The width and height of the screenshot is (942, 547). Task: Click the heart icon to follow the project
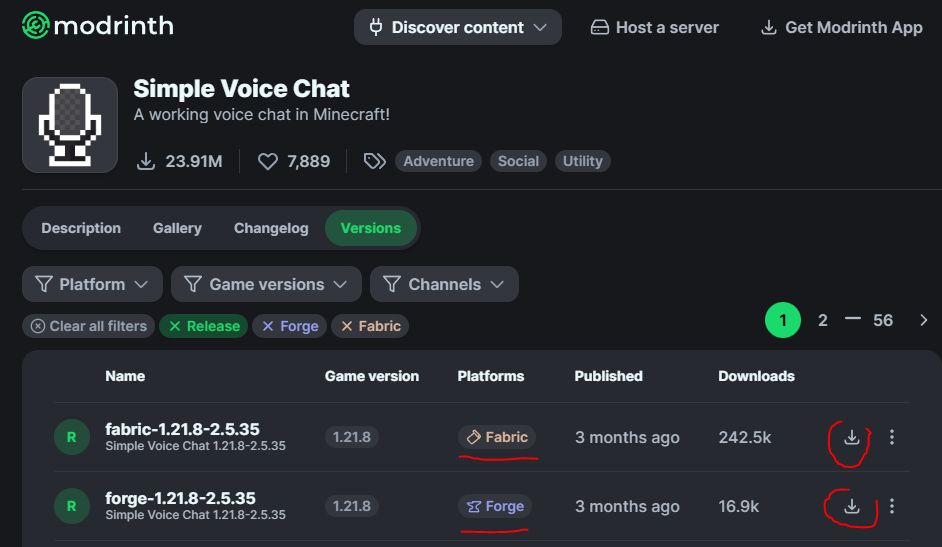pyautogui.click(x=267, y=161)
